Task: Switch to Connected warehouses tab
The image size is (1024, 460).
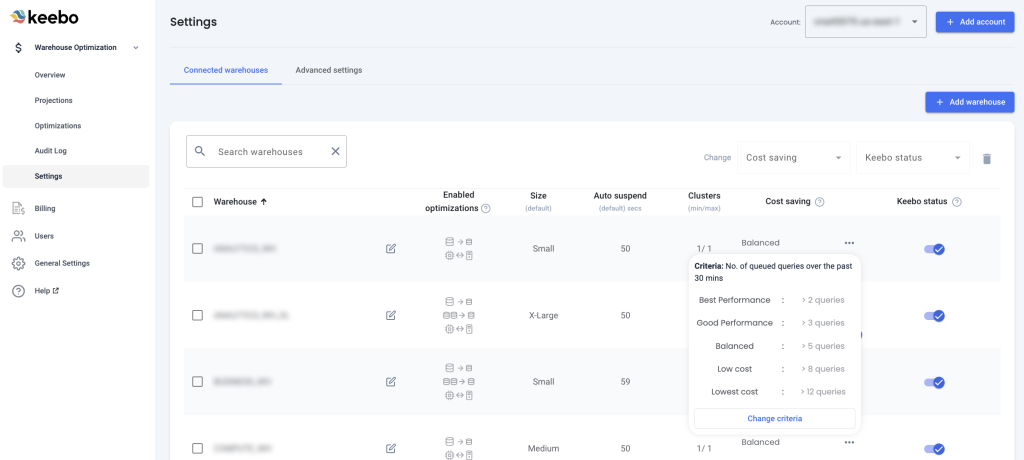Action: 225,70
